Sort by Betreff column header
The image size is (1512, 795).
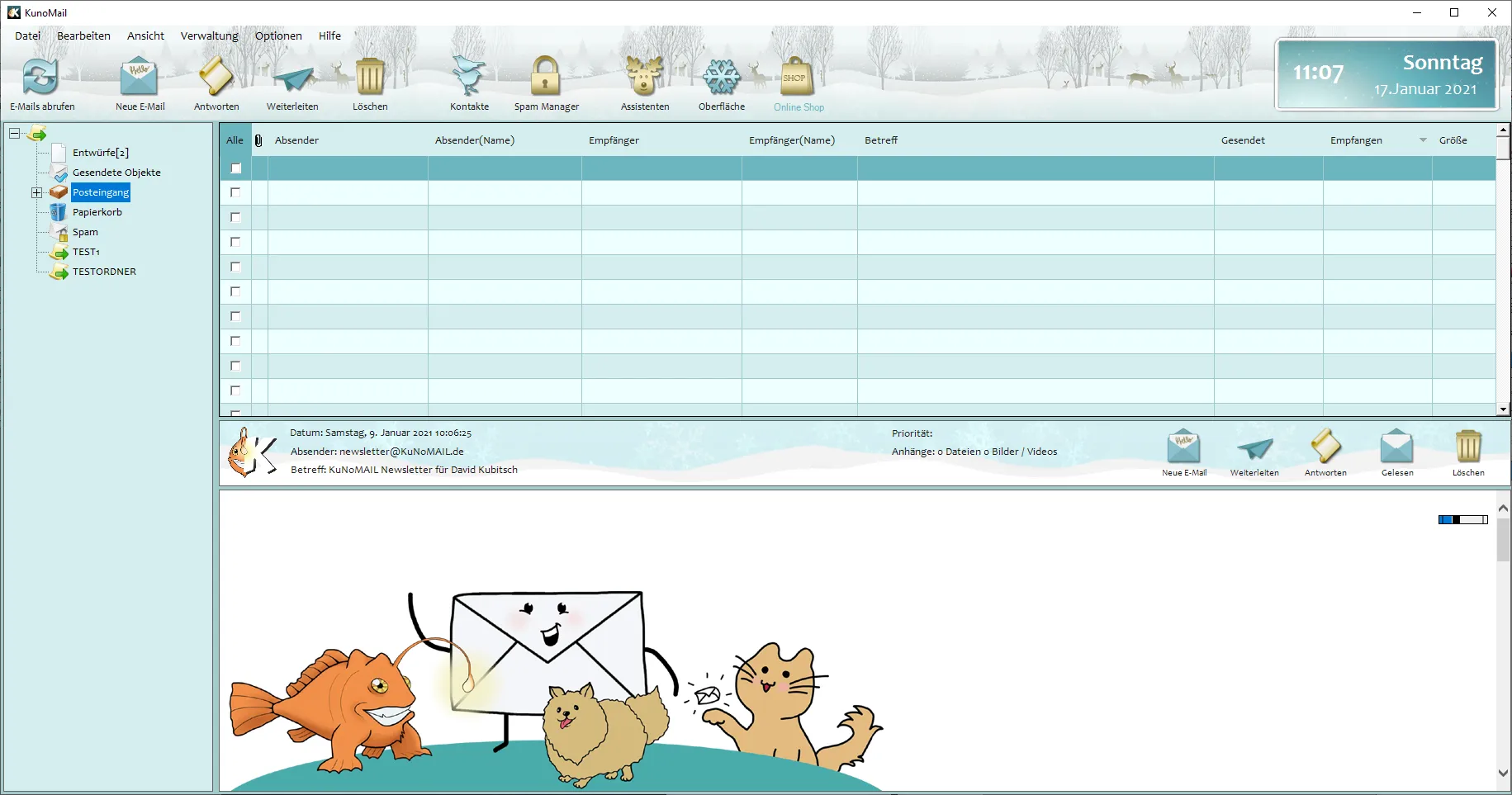[881, 140]
